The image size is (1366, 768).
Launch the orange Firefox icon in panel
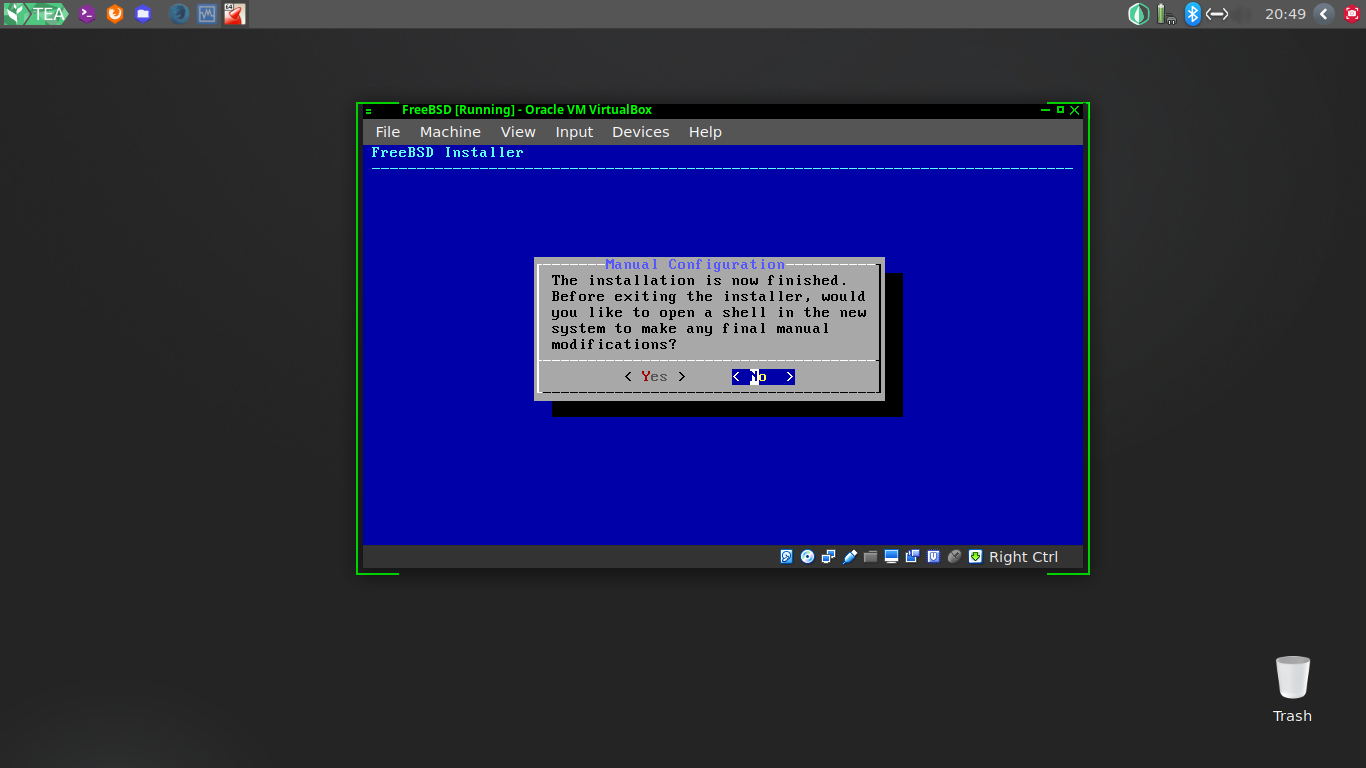point(115,14)
